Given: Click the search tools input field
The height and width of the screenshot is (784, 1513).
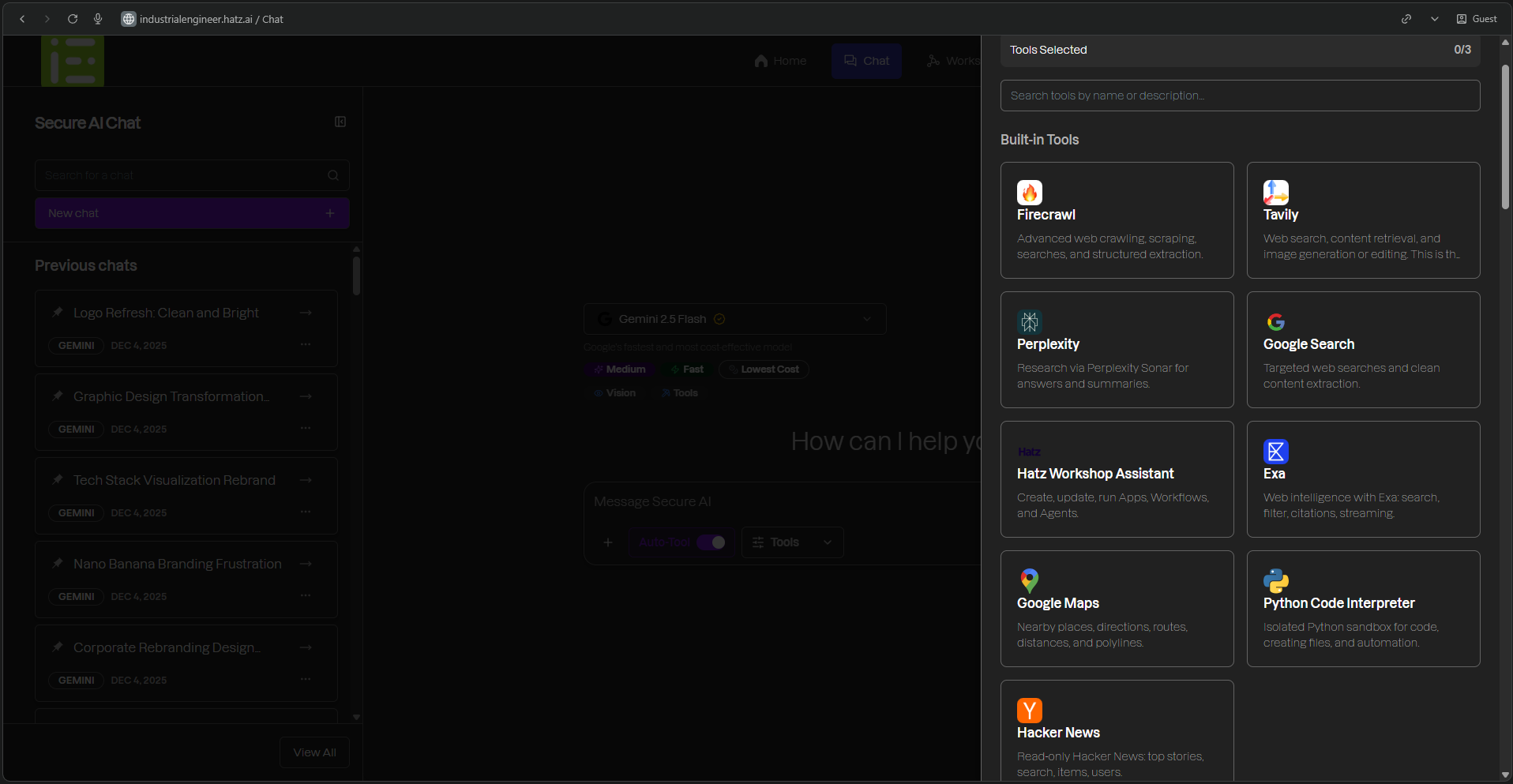Looking at the screenshot, I should [x=1240, y=96].
